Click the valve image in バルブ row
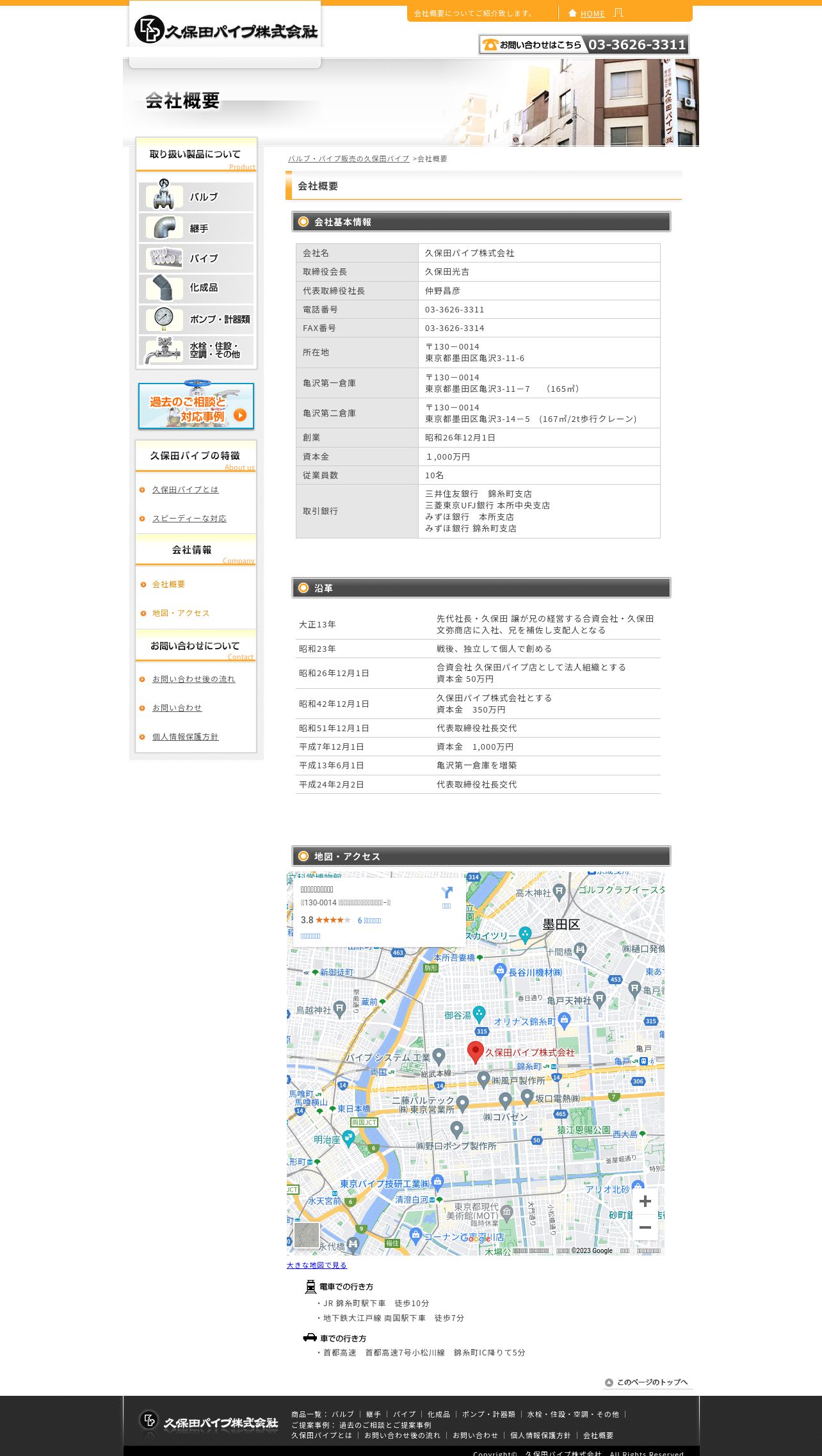The image size is (822, 1456). point(164,194)
